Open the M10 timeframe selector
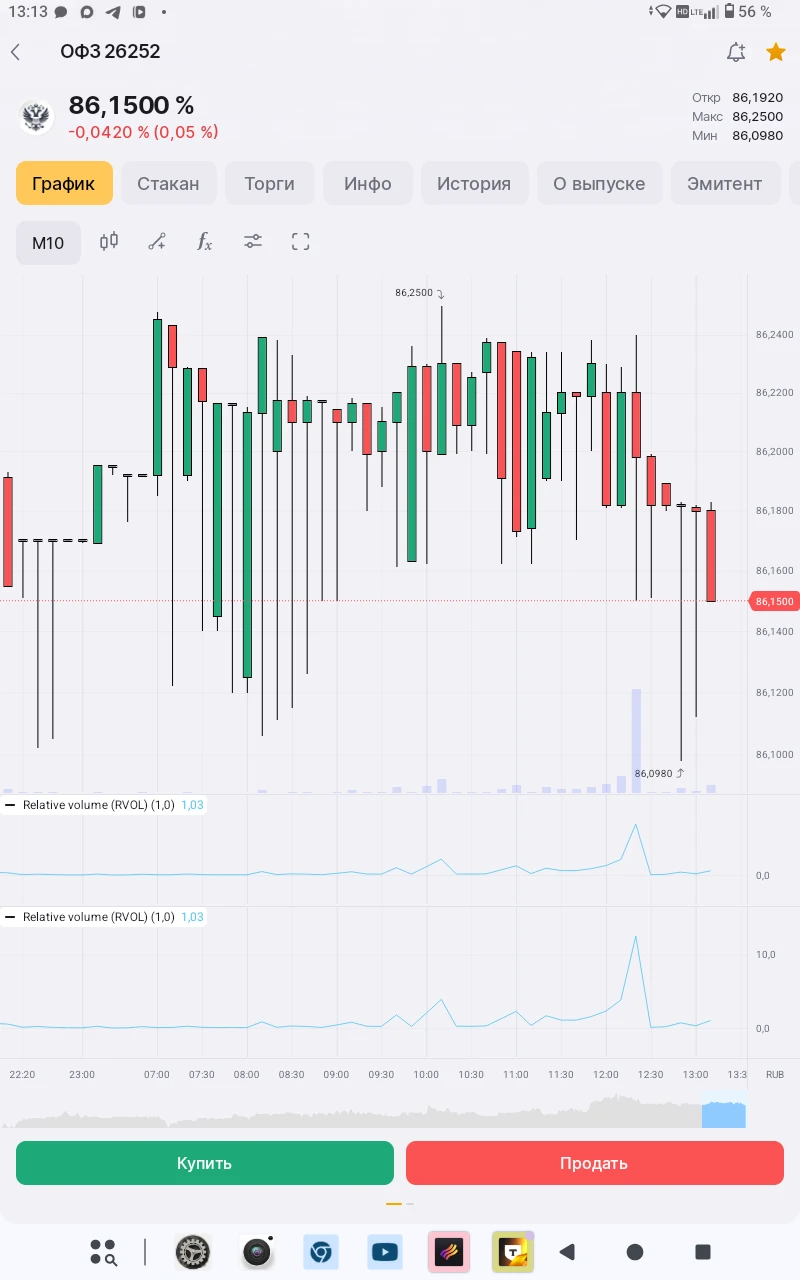The height and width of the screenshot is (1280, 800). tap(48, 242)
